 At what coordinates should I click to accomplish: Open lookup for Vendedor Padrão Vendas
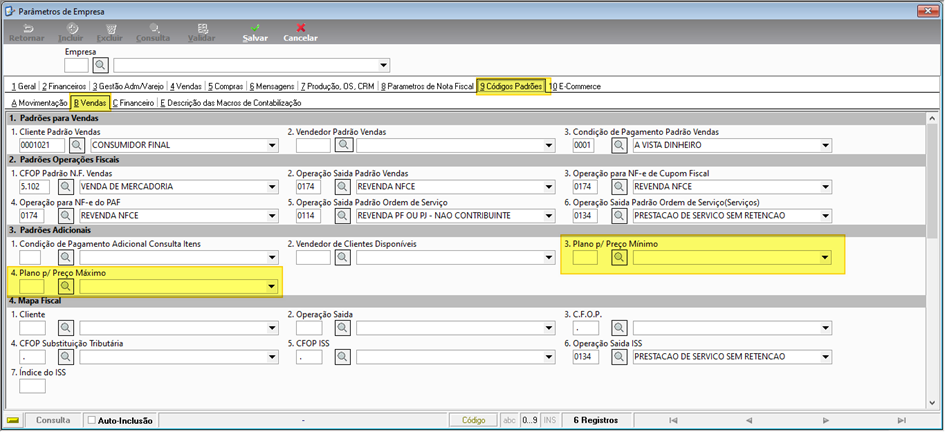(x=343, y=145)
